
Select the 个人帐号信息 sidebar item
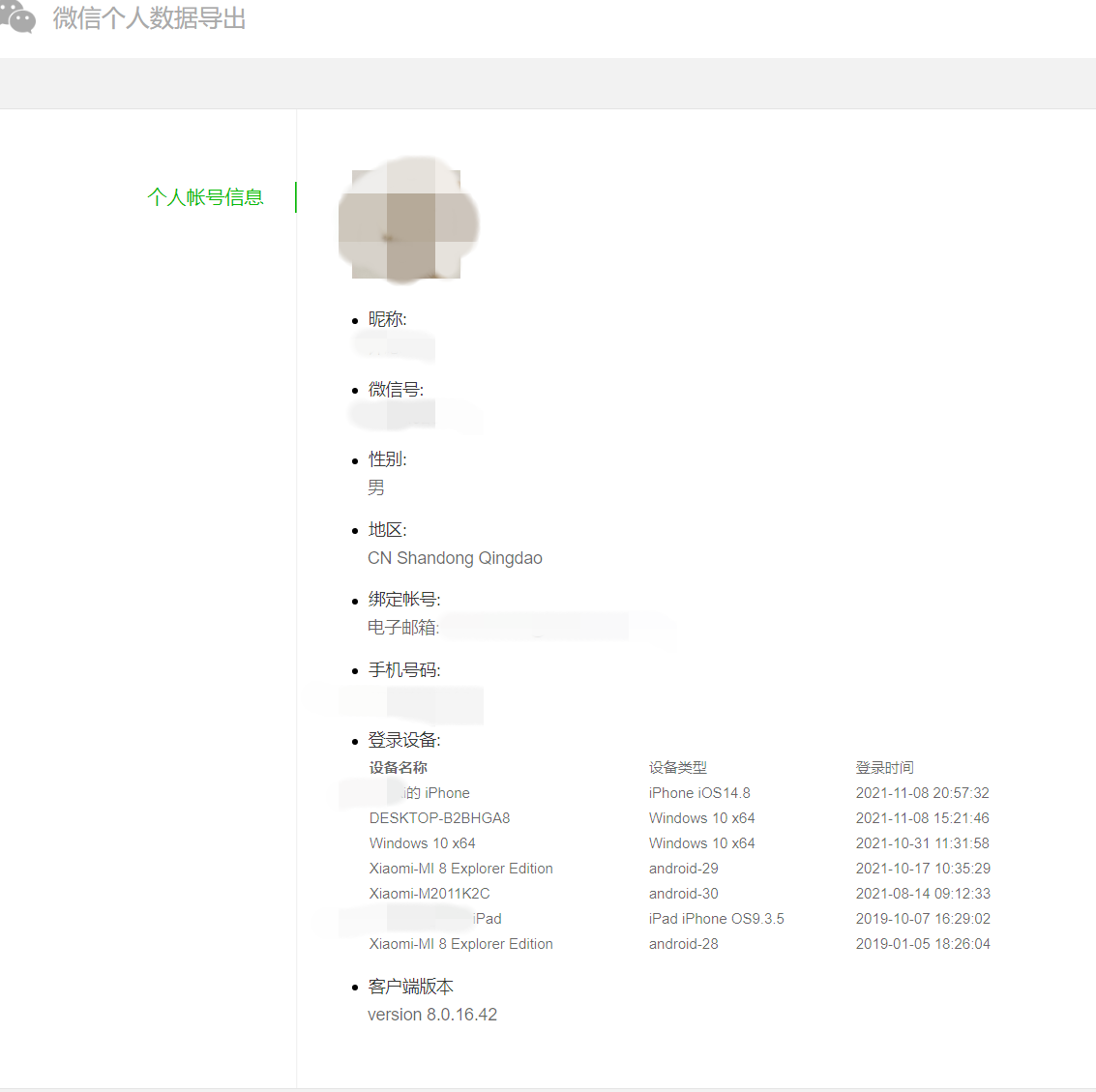(205, 196)
